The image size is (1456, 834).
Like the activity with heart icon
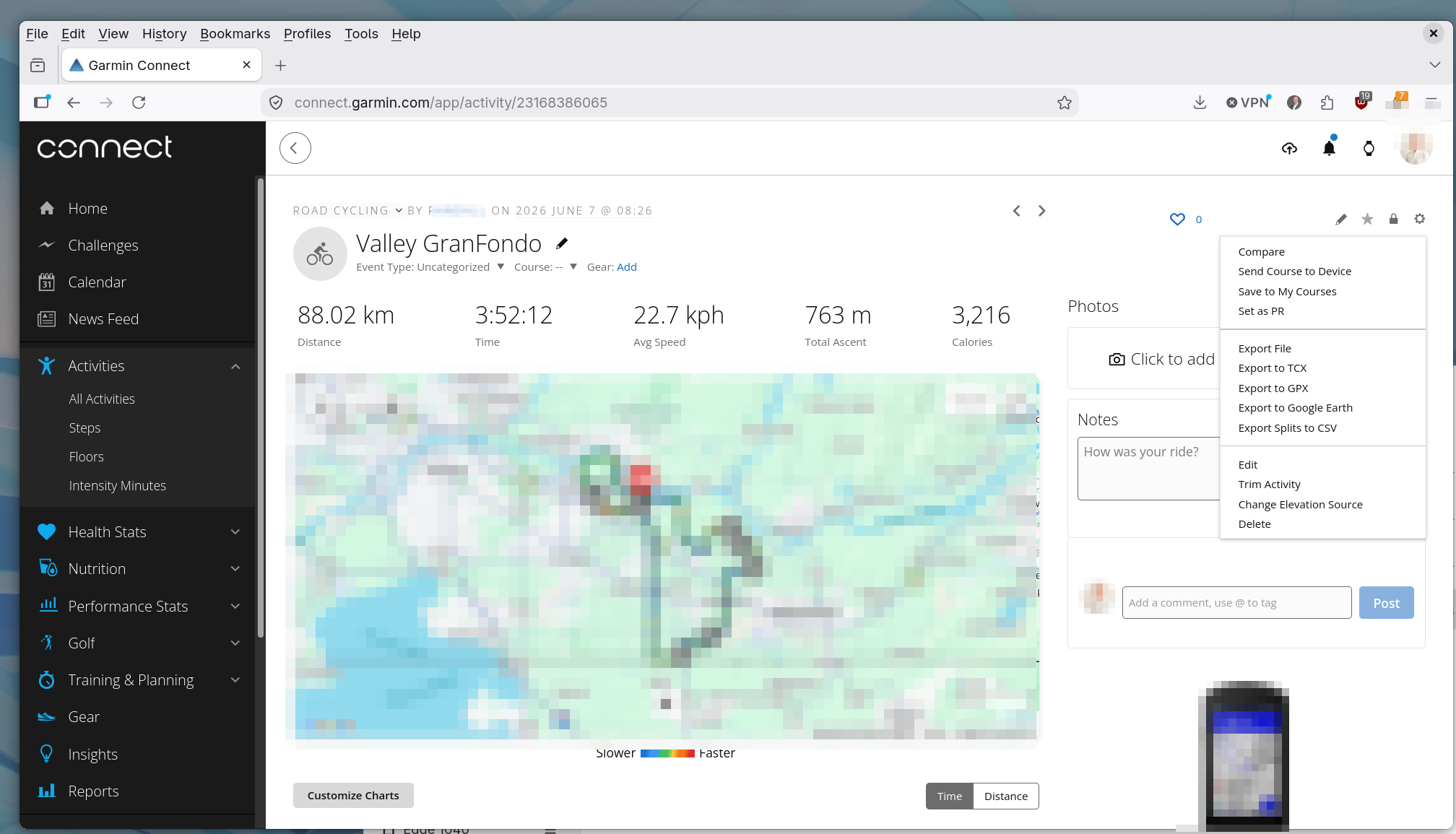click(x=1177, y=219)
